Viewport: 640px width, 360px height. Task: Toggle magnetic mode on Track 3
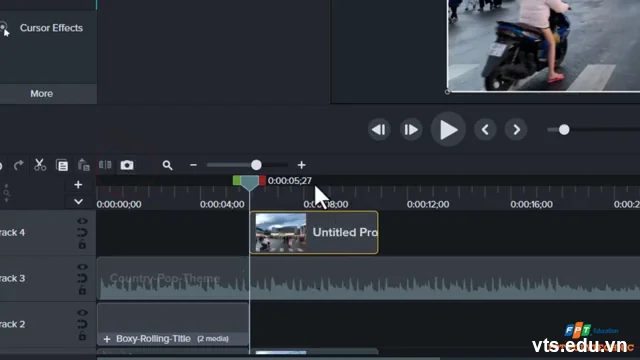pos(82,278)
